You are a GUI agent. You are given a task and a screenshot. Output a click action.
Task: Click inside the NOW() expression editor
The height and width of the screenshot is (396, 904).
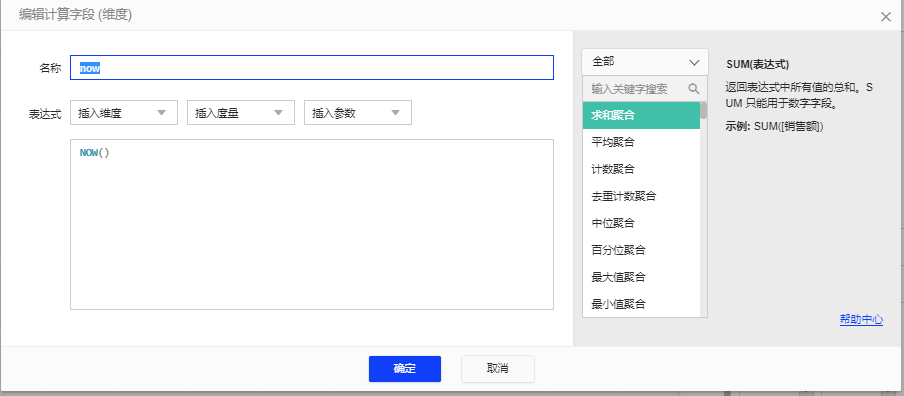(x=312, y=224)
